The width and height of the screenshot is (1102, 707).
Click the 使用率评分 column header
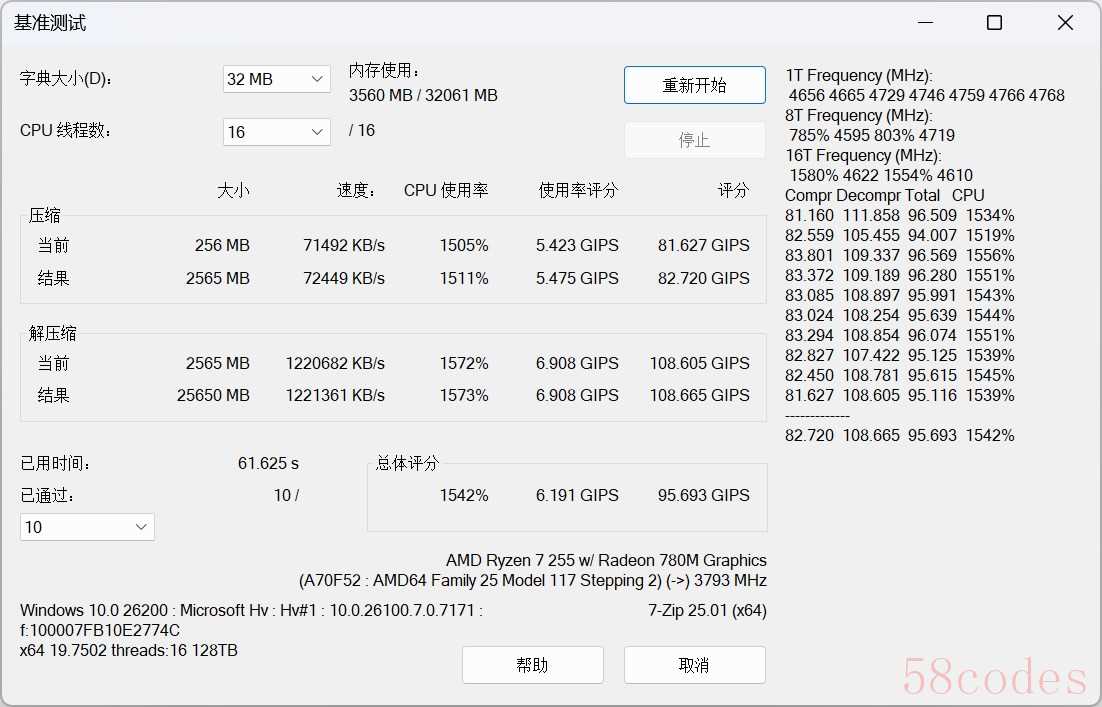click(578, 190)
